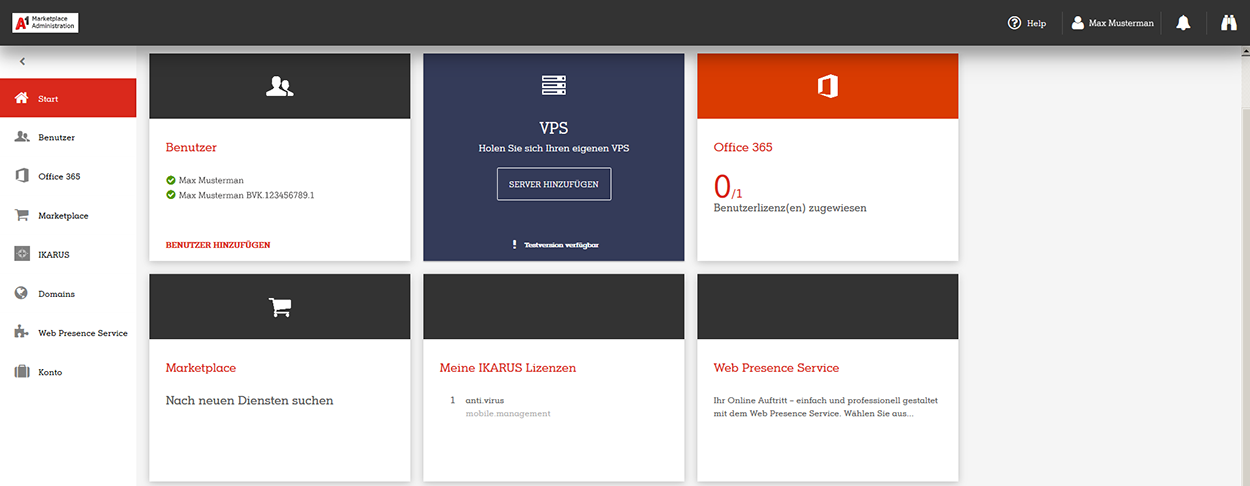The image size is (1250, 486).
Task: Click user entry Max Musterman BVK.123456789.1
Action: (246, 195)
